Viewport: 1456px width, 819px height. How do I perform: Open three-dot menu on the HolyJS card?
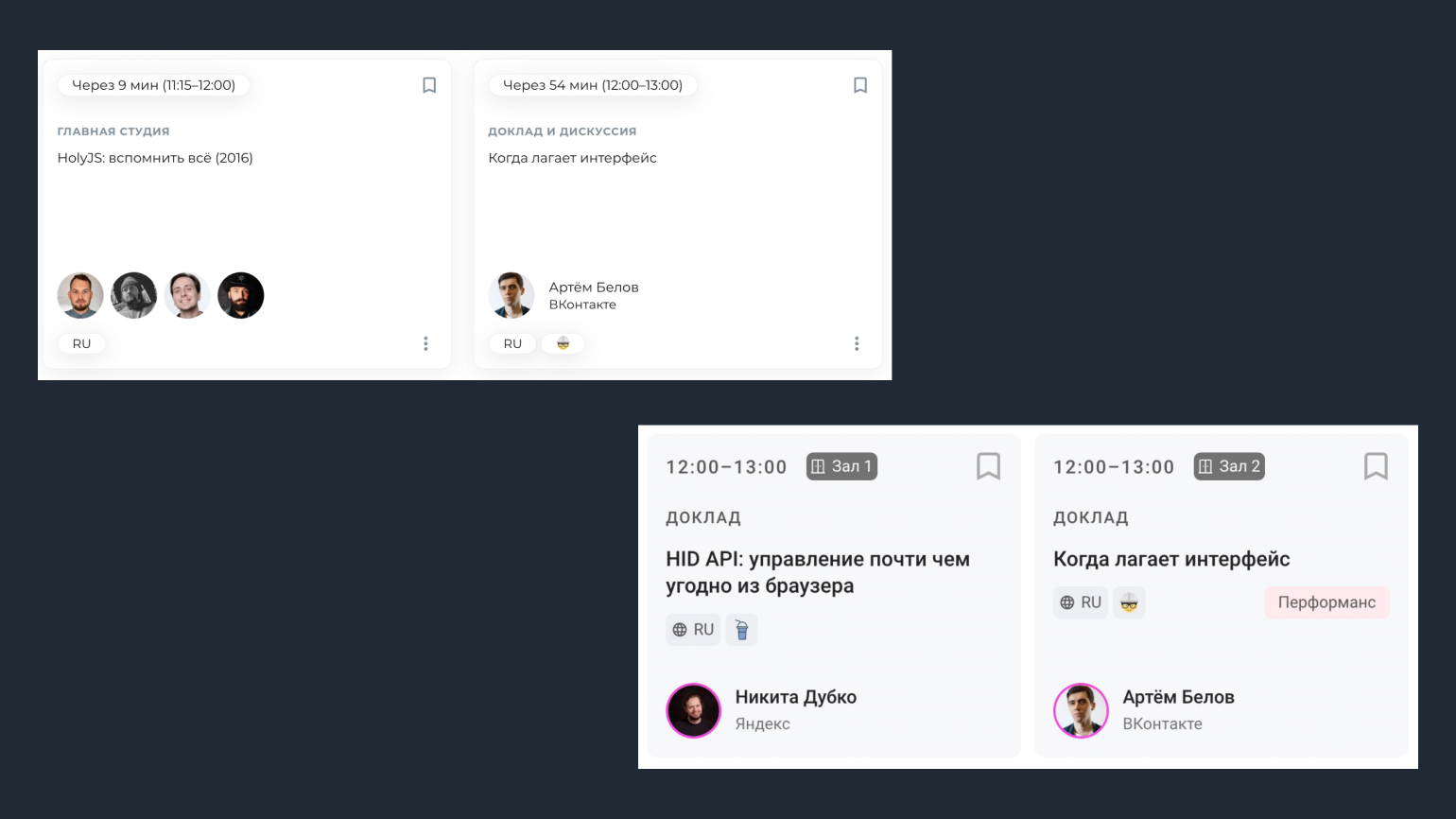[x=425, y=343]
